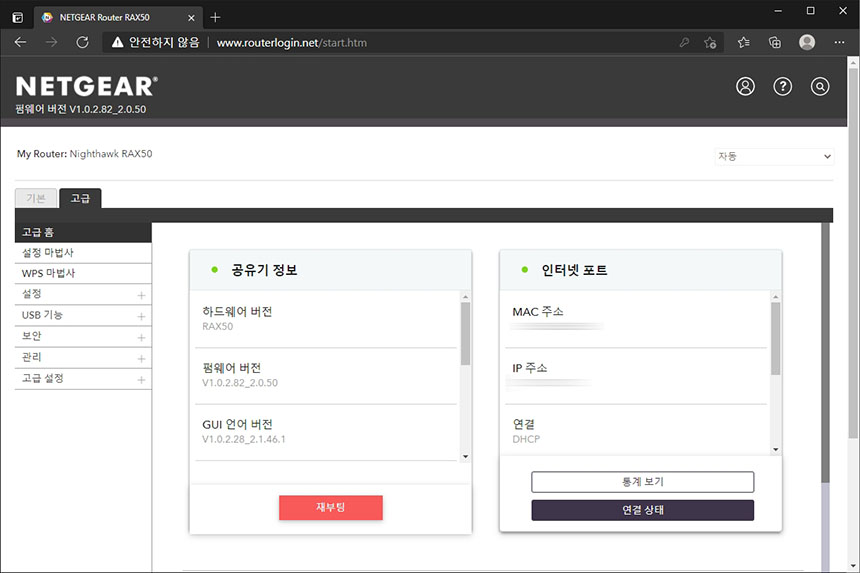
Task: Click scroll-up arrow in 공유기 정보 panel
Action: coord(465,297)
